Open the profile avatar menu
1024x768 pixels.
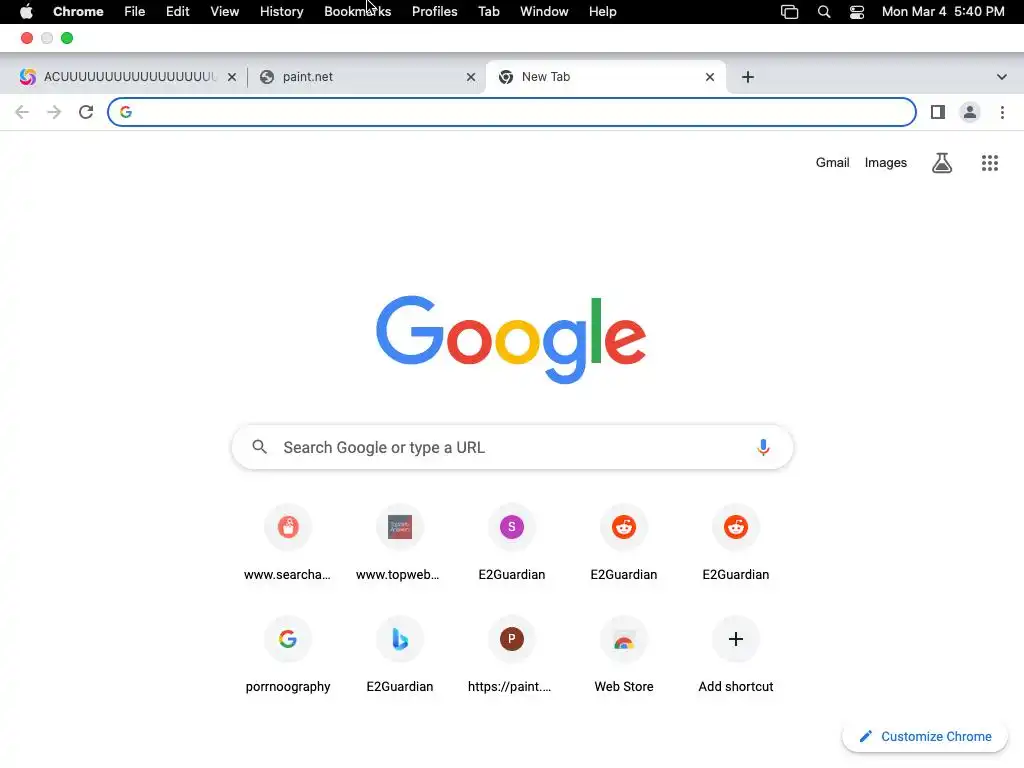[x=970, y=112]
